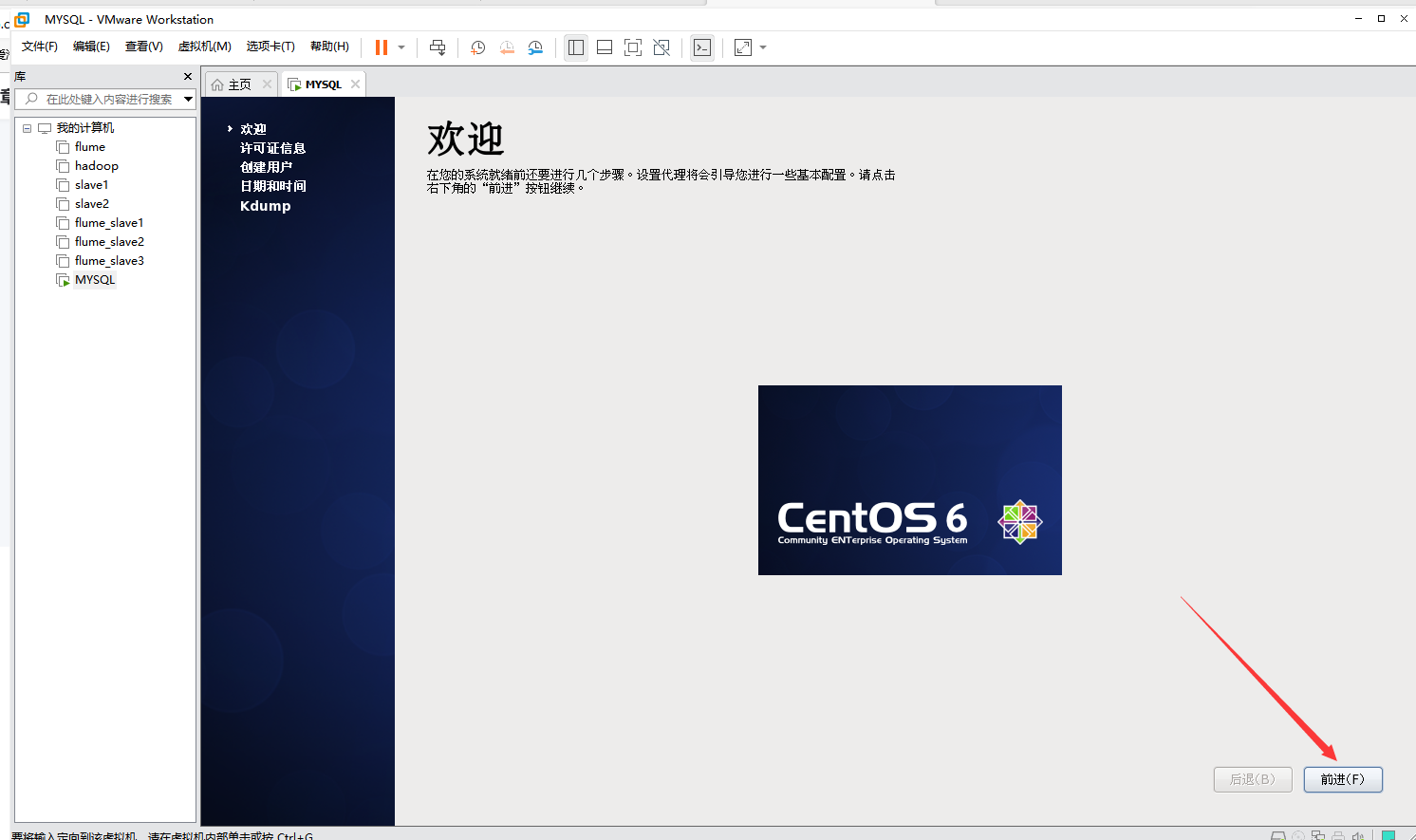Screen dimensions: 1416x840
Task: Close the 主页 tab
Action: point(267,84)
